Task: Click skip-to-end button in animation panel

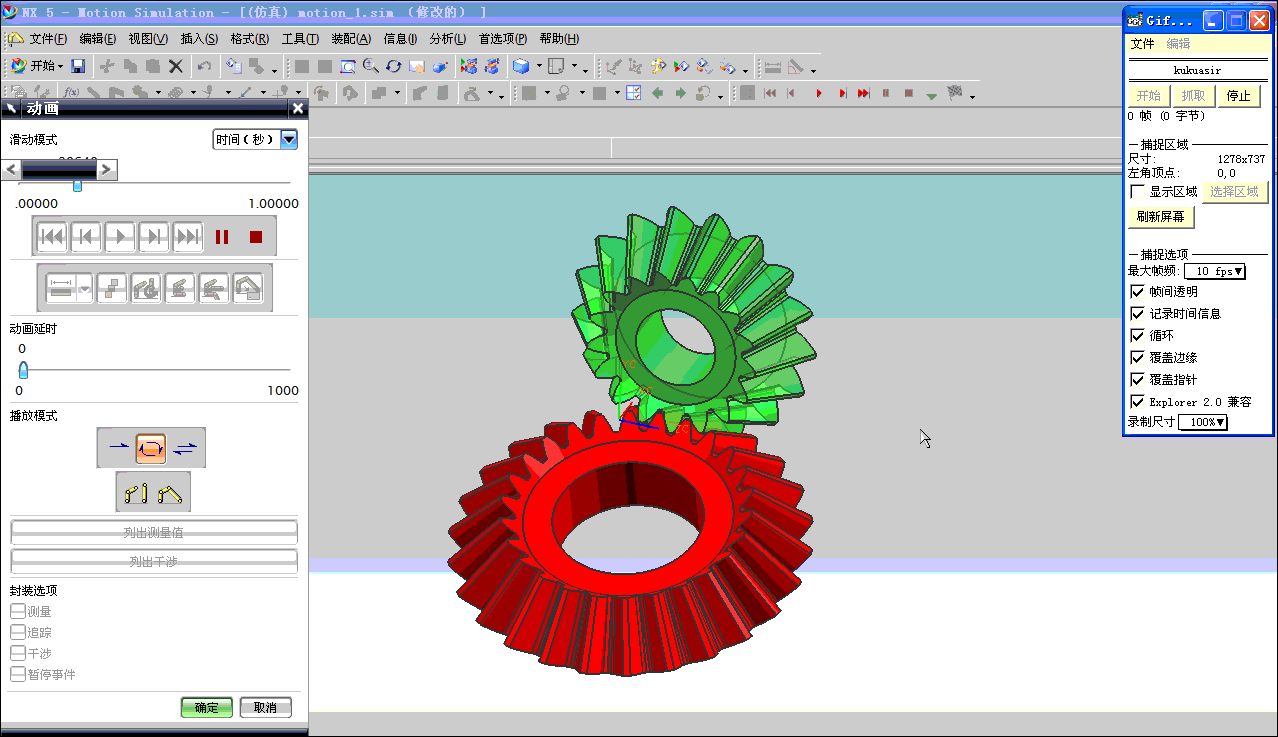Action: (x=188, y=237)
